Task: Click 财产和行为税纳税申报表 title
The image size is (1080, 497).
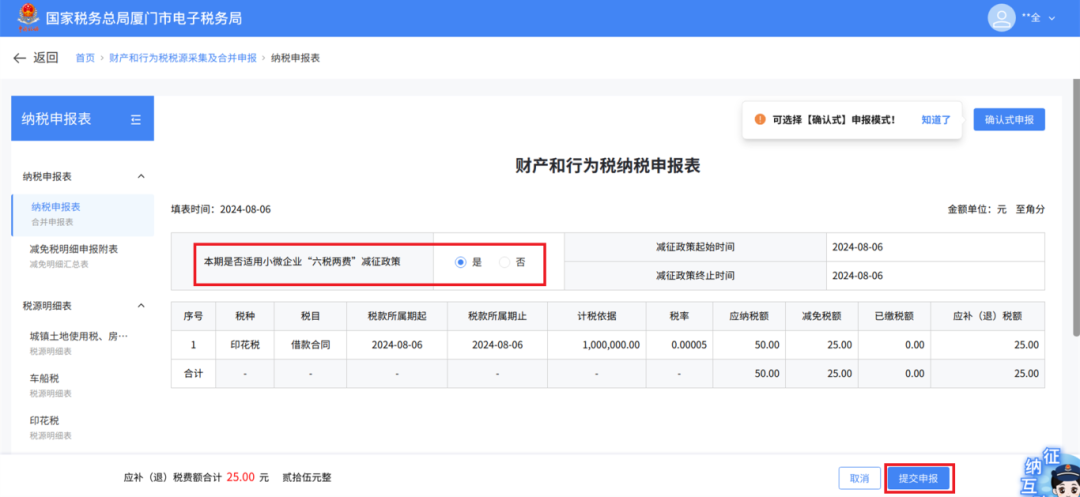Action: (x=608, y=166)
